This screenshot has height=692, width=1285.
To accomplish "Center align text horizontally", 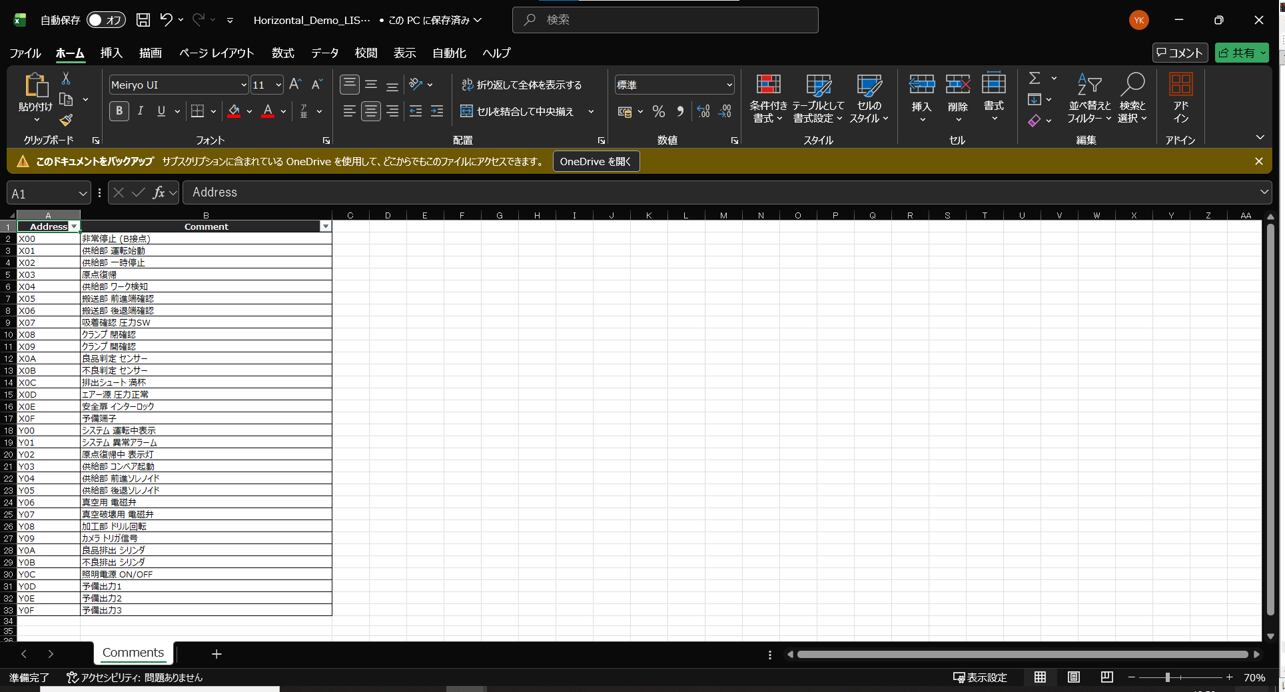I will [x=371, y=111].
